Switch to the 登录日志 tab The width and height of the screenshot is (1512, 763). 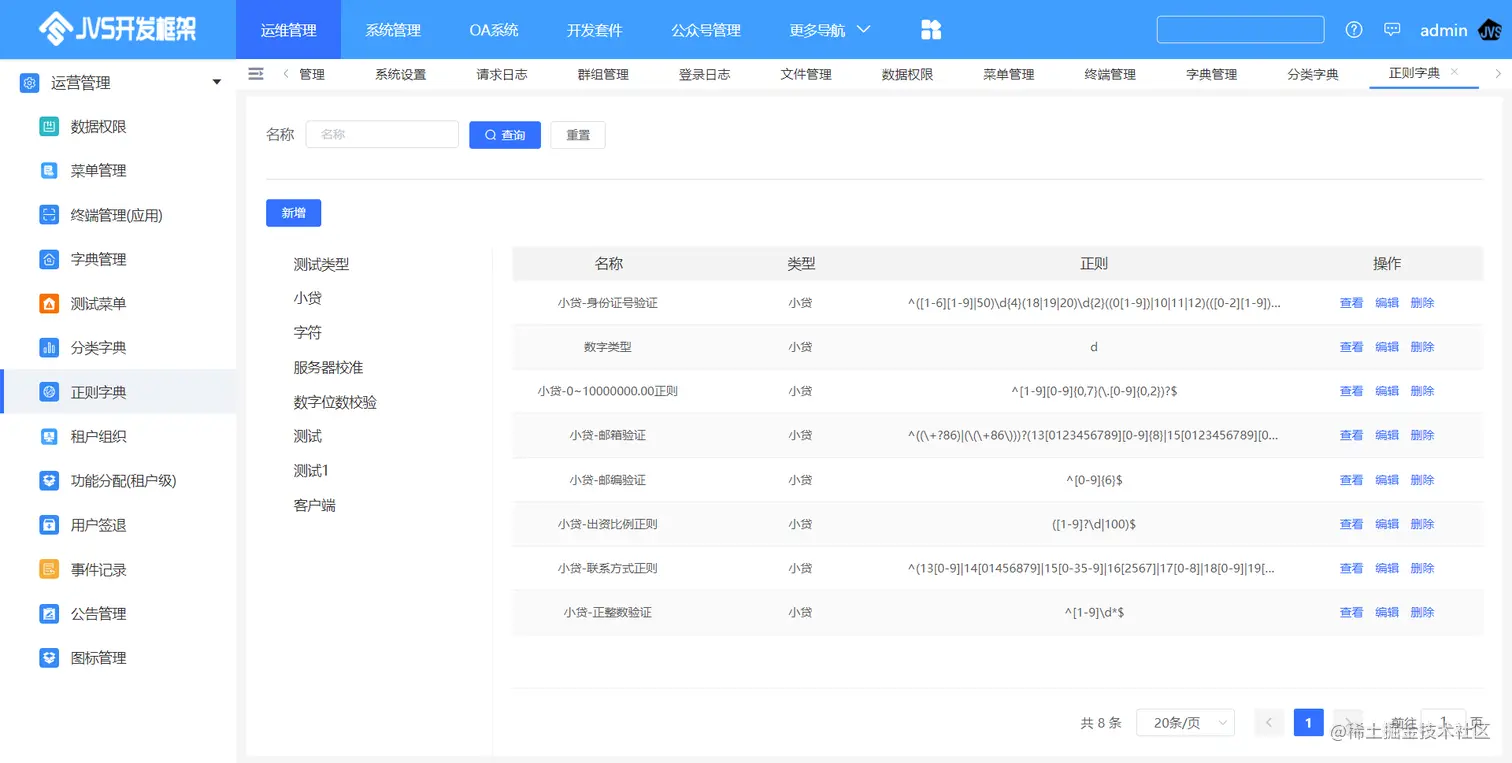point(705,74)
